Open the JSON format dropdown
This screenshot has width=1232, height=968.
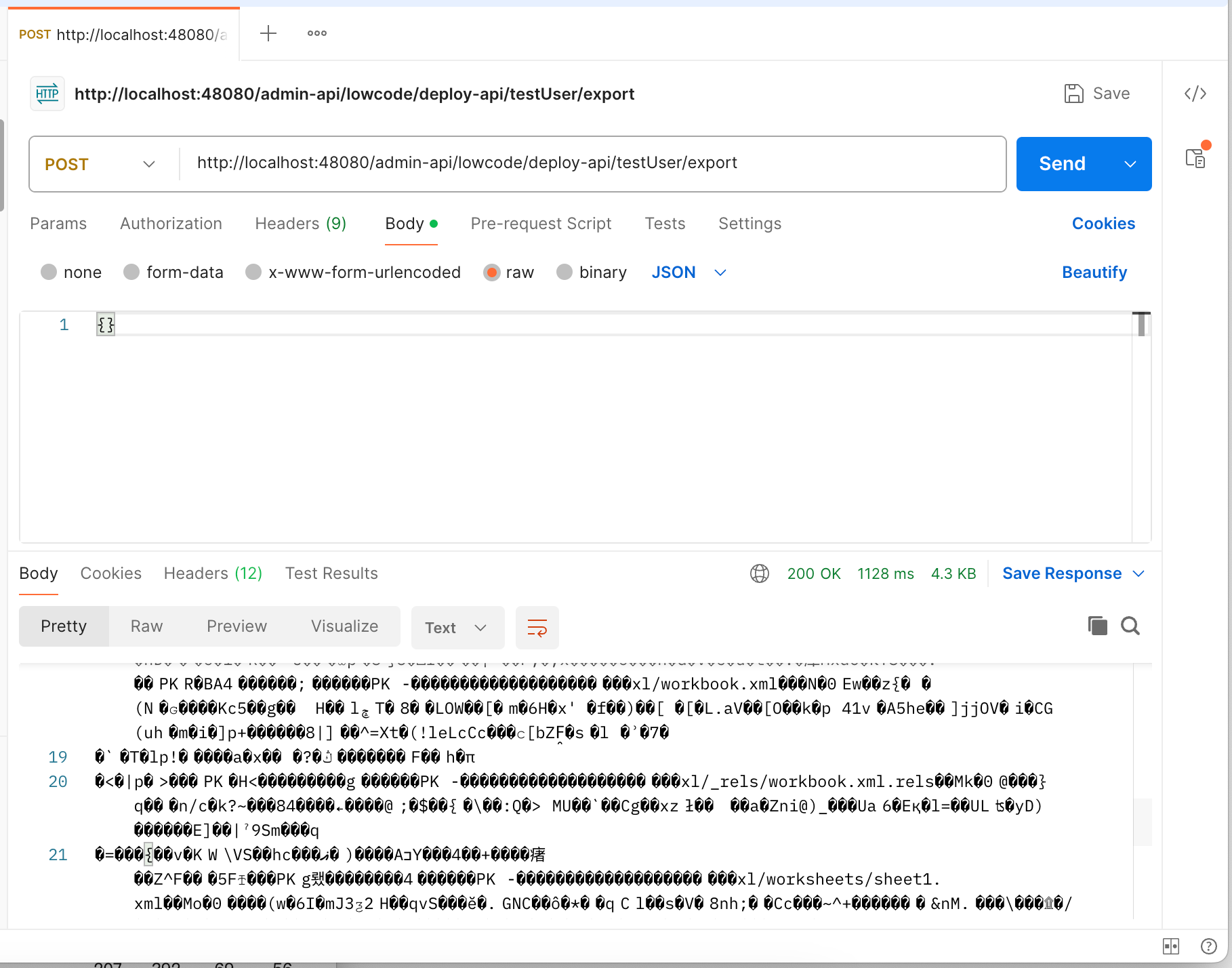click(689, 273)
